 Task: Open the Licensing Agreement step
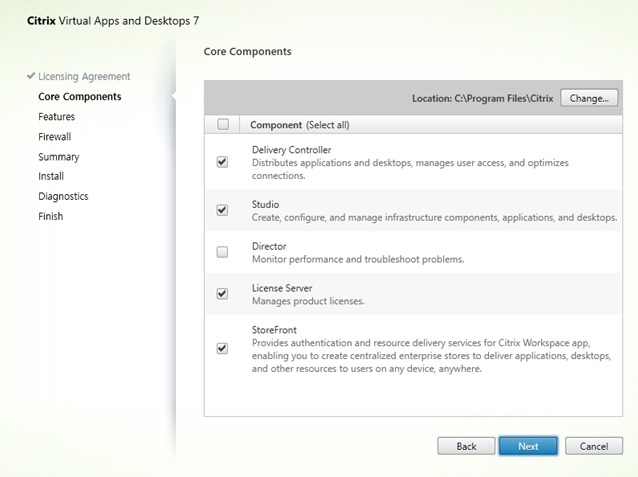click(84, 77)
